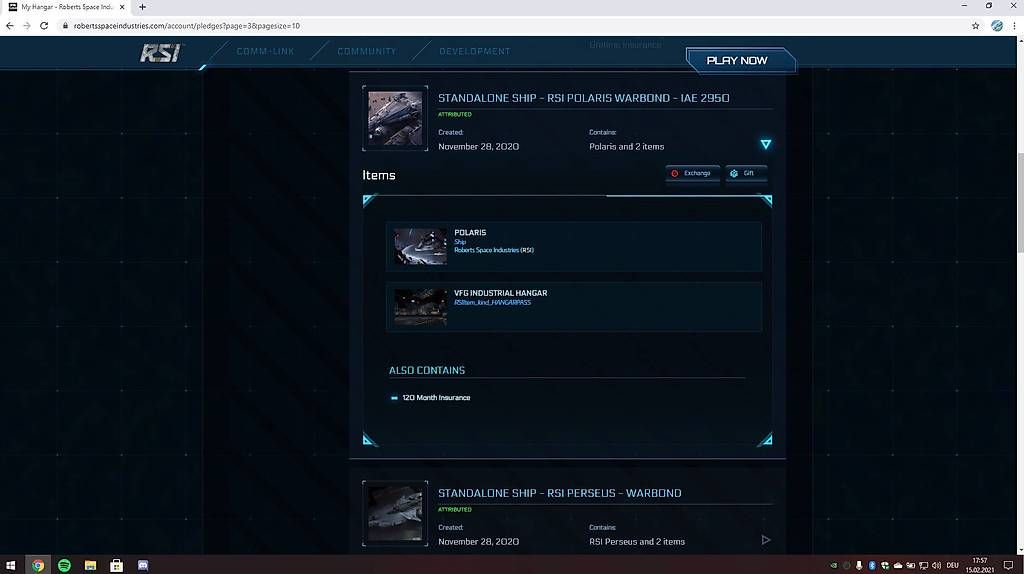Click the RSI Perseus and 2 items text
Viewport: 1024px width, 574px height.
[637, 541]
